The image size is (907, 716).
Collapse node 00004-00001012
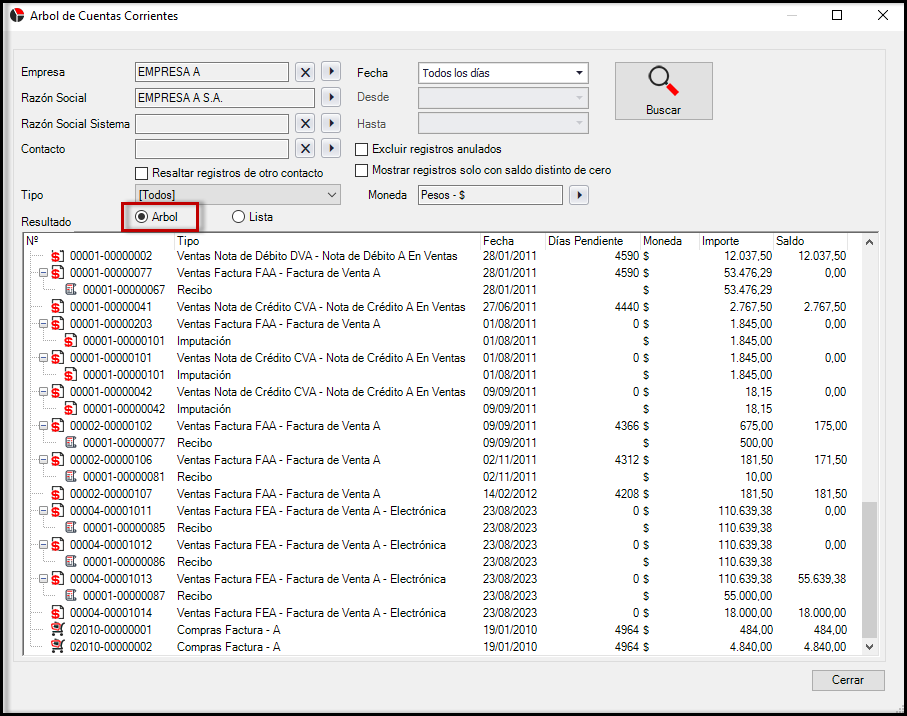(43, 545)
